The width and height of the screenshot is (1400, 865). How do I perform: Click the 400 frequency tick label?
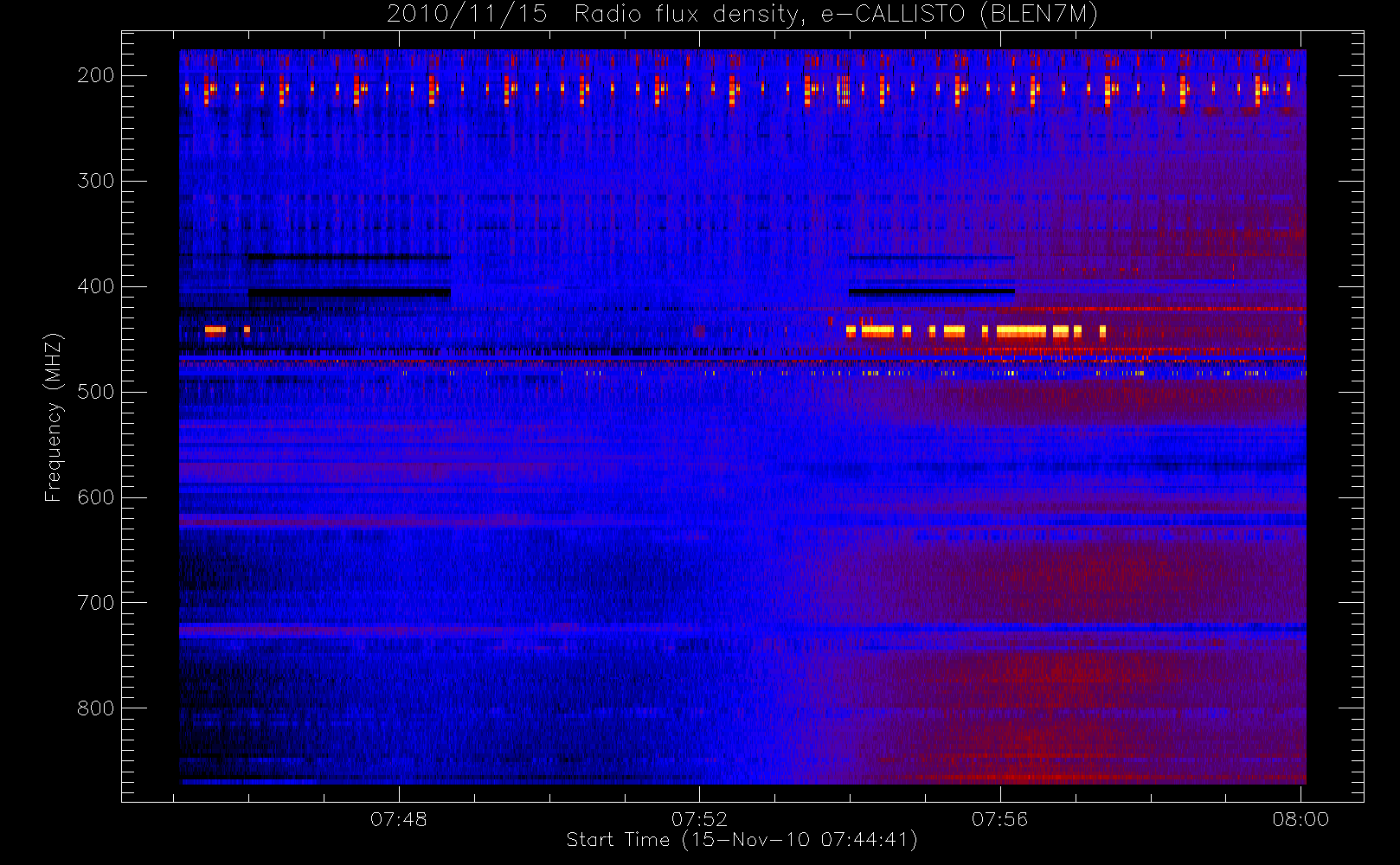[96, 286]
